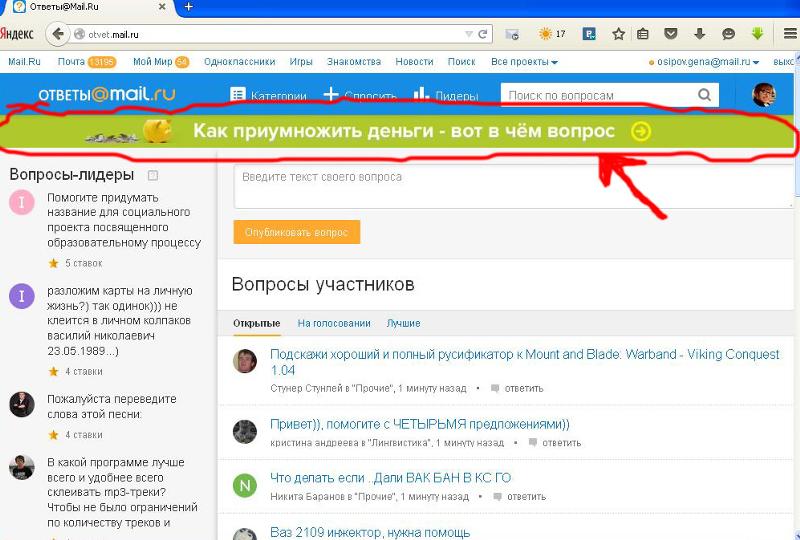Open the weather widget showing 17
This screenshot has width=800, height=540.
click(x=552, y=34)
